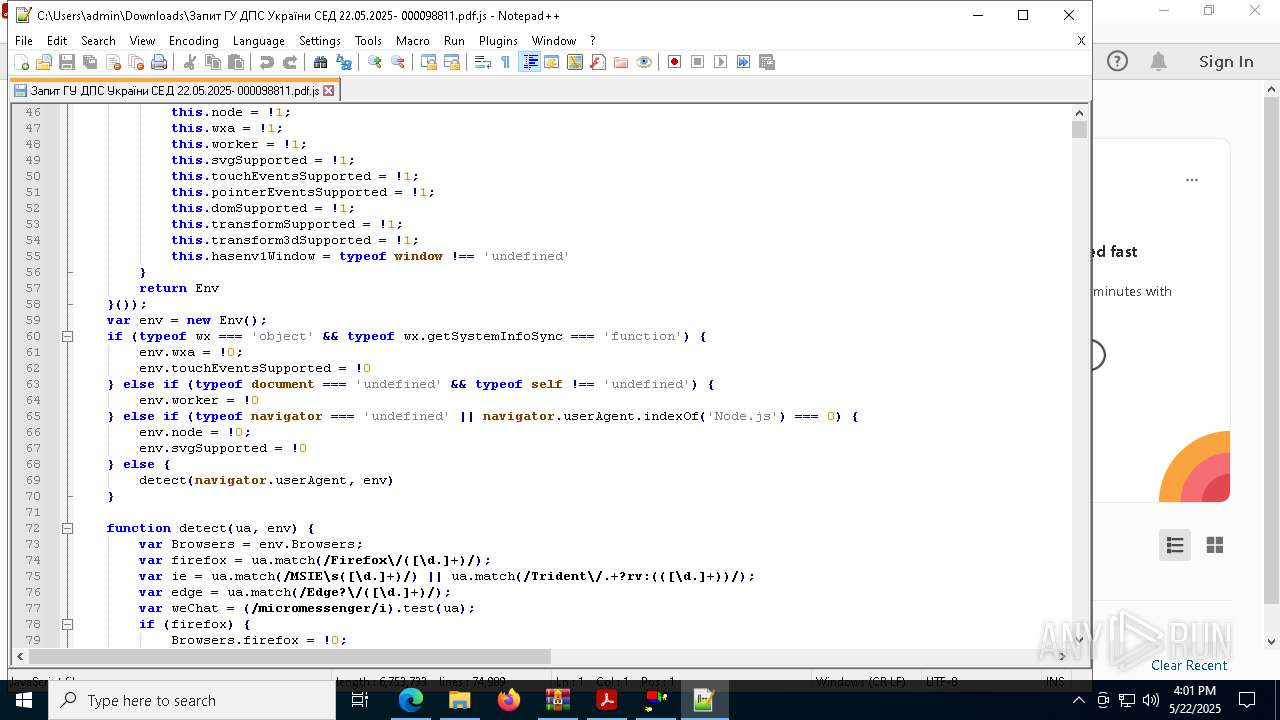Collapse the fold at line 60

click(67, 336)
